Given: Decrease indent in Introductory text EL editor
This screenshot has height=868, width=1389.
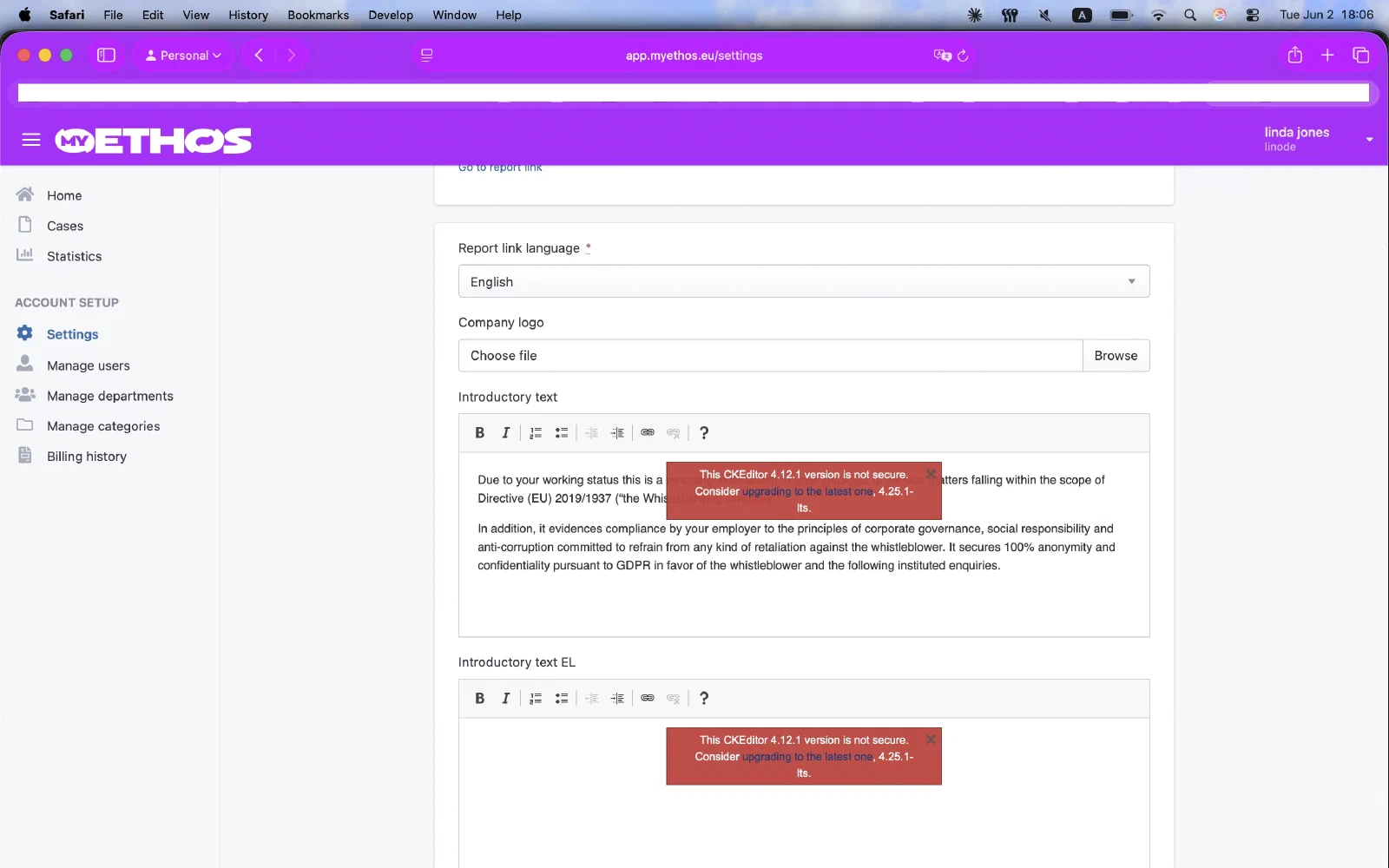Looking at the screenshot, I should point(592,698).
